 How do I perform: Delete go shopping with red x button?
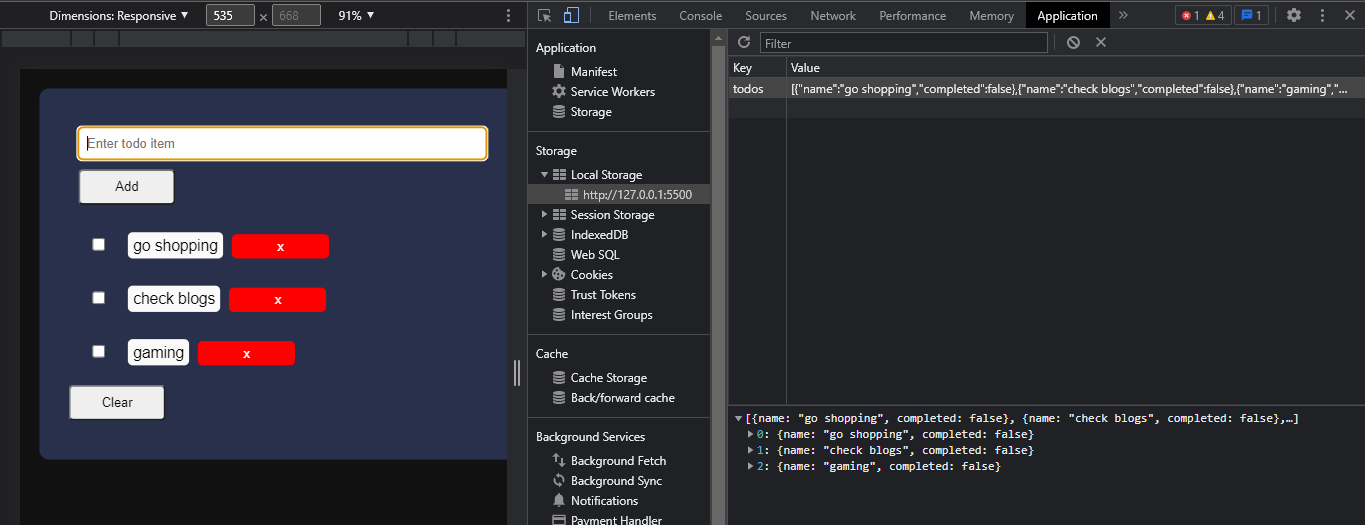coord(280,246)
